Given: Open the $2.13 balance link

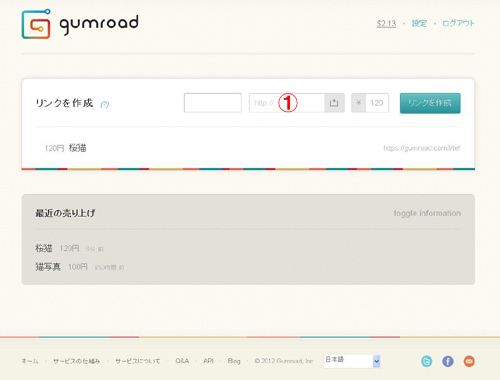Looking at the screenshot, I should (x=386, y=23).
